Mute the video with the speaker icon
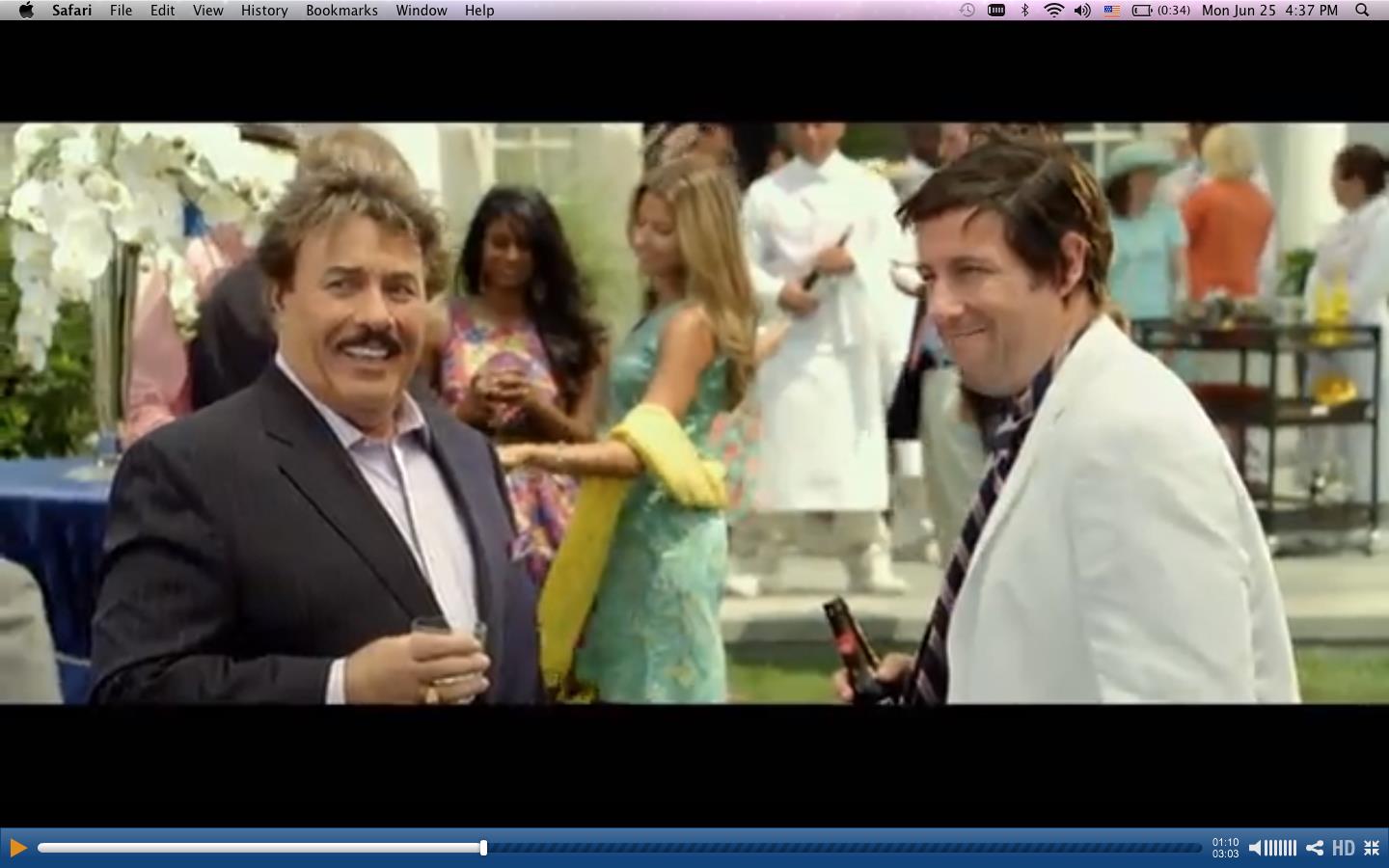The image size is (1389, 868). [x=1255, y=848]
